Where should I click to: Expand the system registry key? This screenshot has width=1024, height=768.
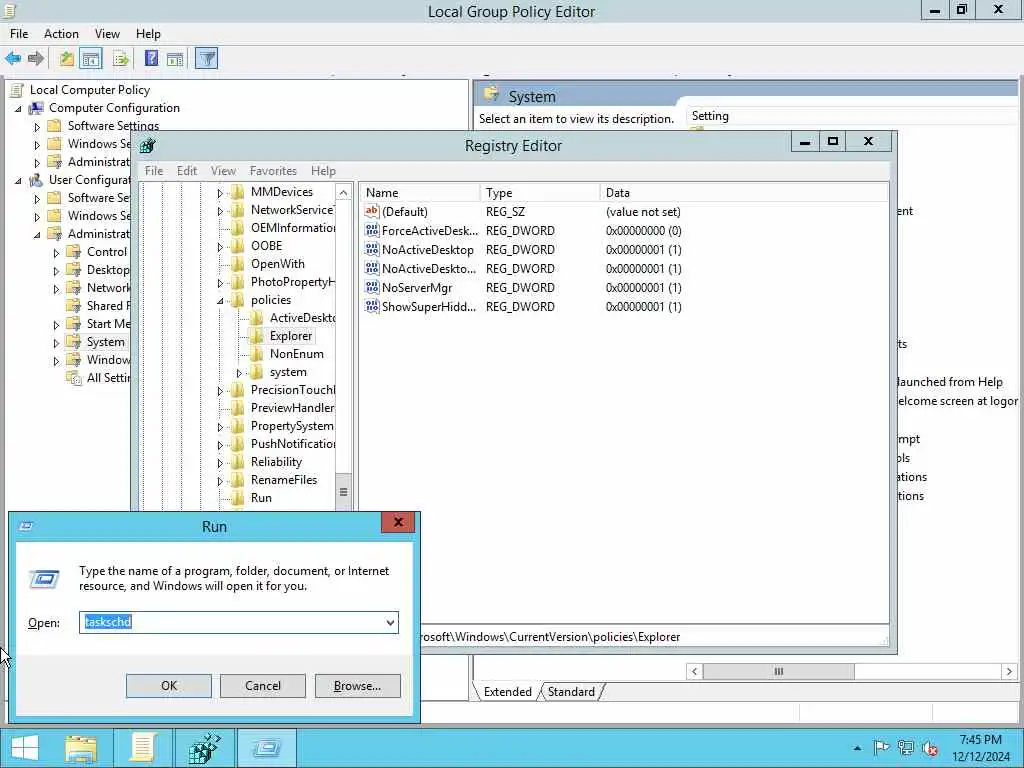pos(239,372)
